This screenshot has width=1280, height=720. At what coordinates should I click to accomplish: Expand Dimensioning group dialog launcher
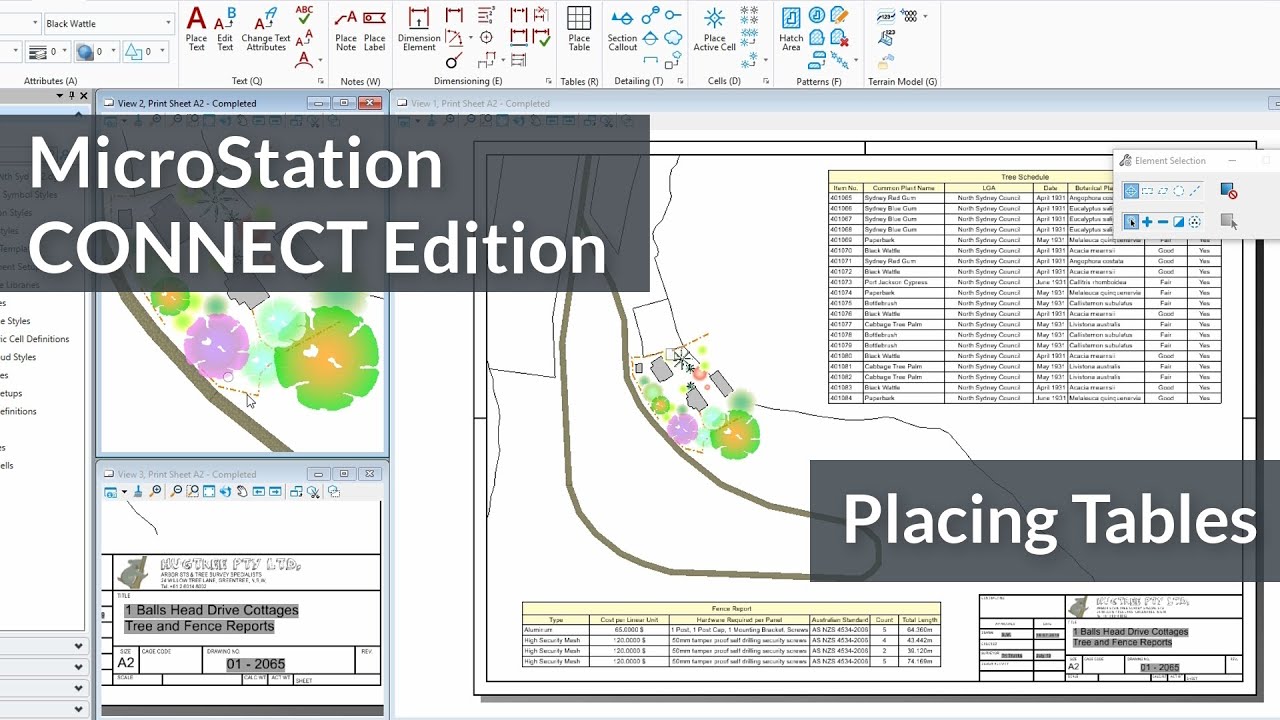(x=549, y=81)
